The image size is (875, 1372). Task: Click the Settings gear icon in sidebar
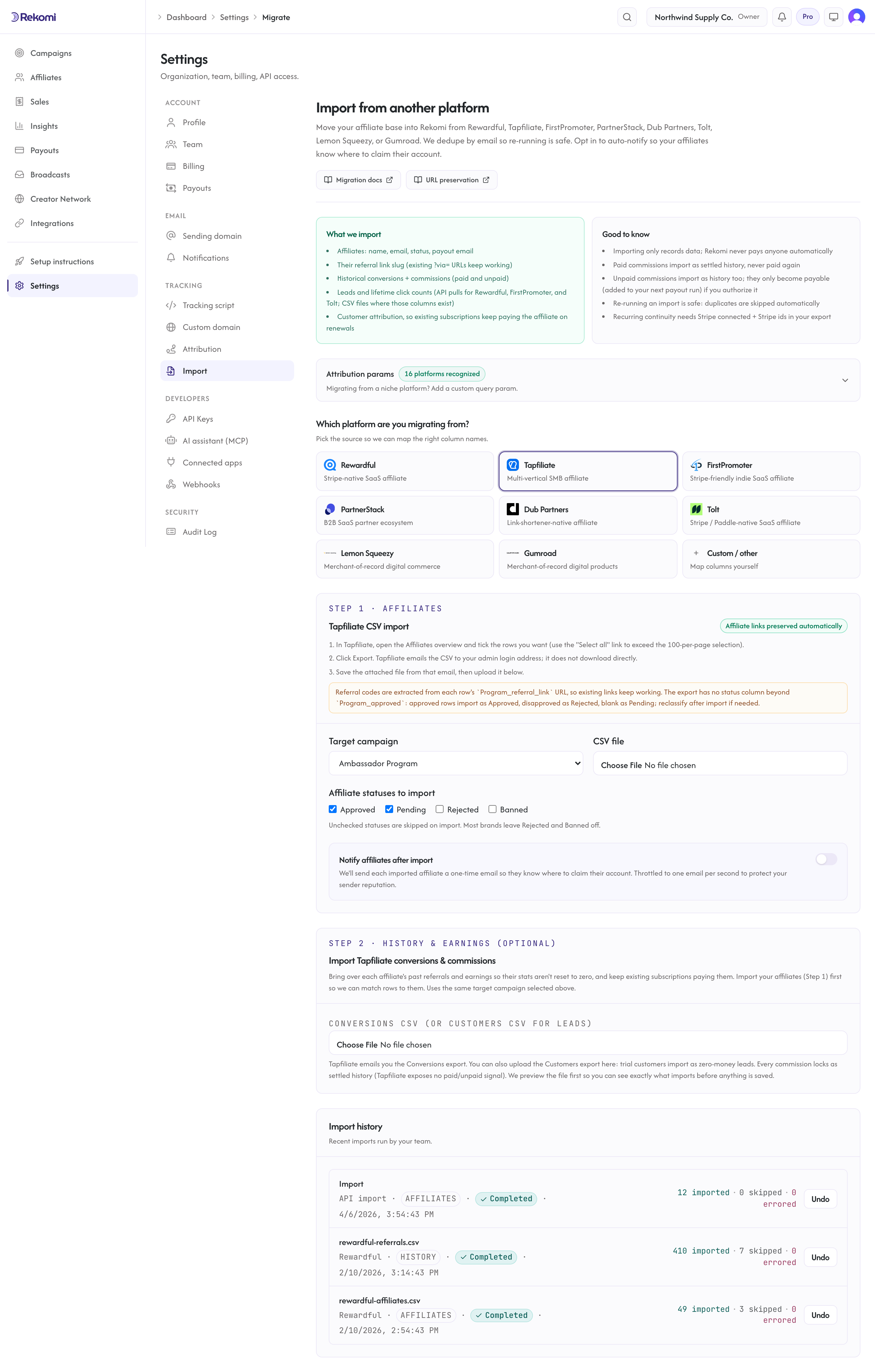[x=19, y=286]
